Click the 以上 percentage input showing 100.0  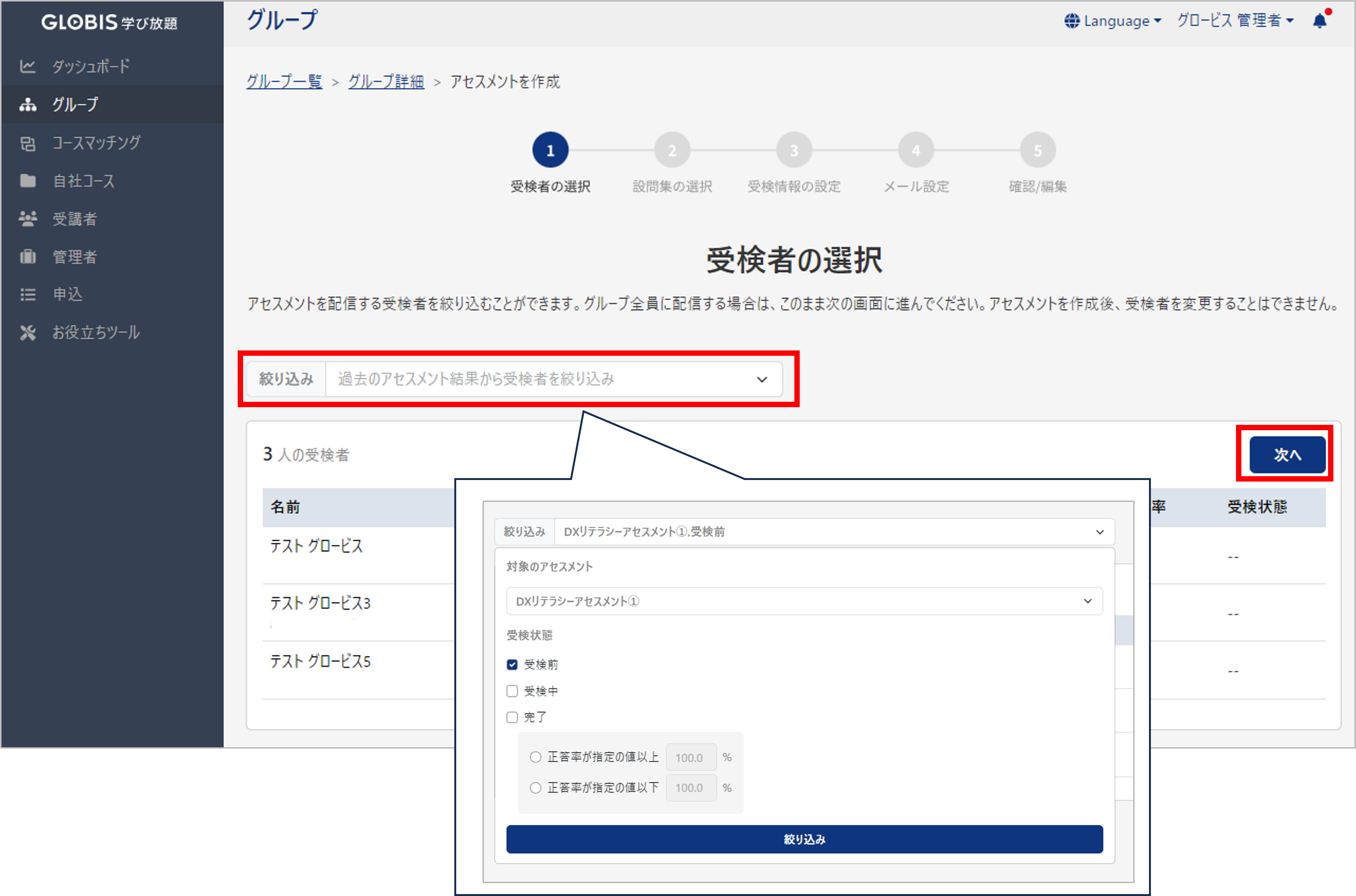pos(691,757)
